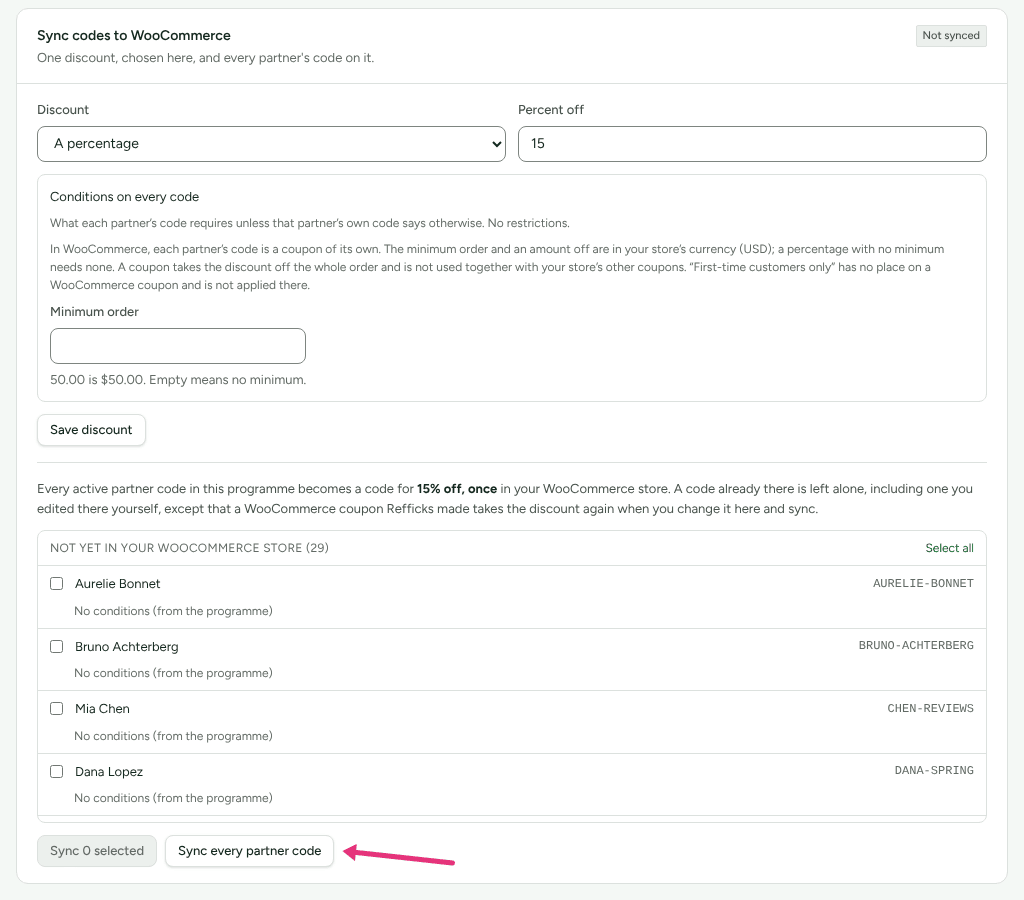Click the Sync 0 selected button
This screenshot has height=900, width=1024.
(97, 851)
